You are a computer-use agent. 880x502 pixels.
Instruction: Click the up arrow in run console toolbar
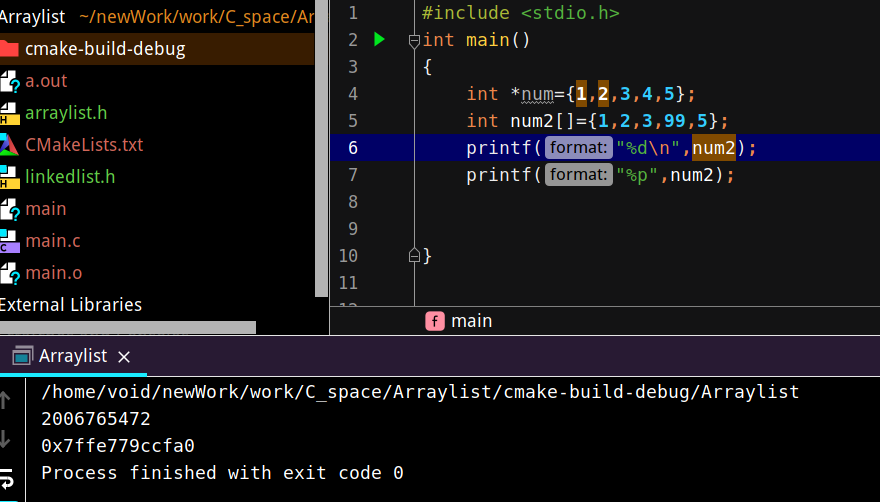click(x=5, y=400)
